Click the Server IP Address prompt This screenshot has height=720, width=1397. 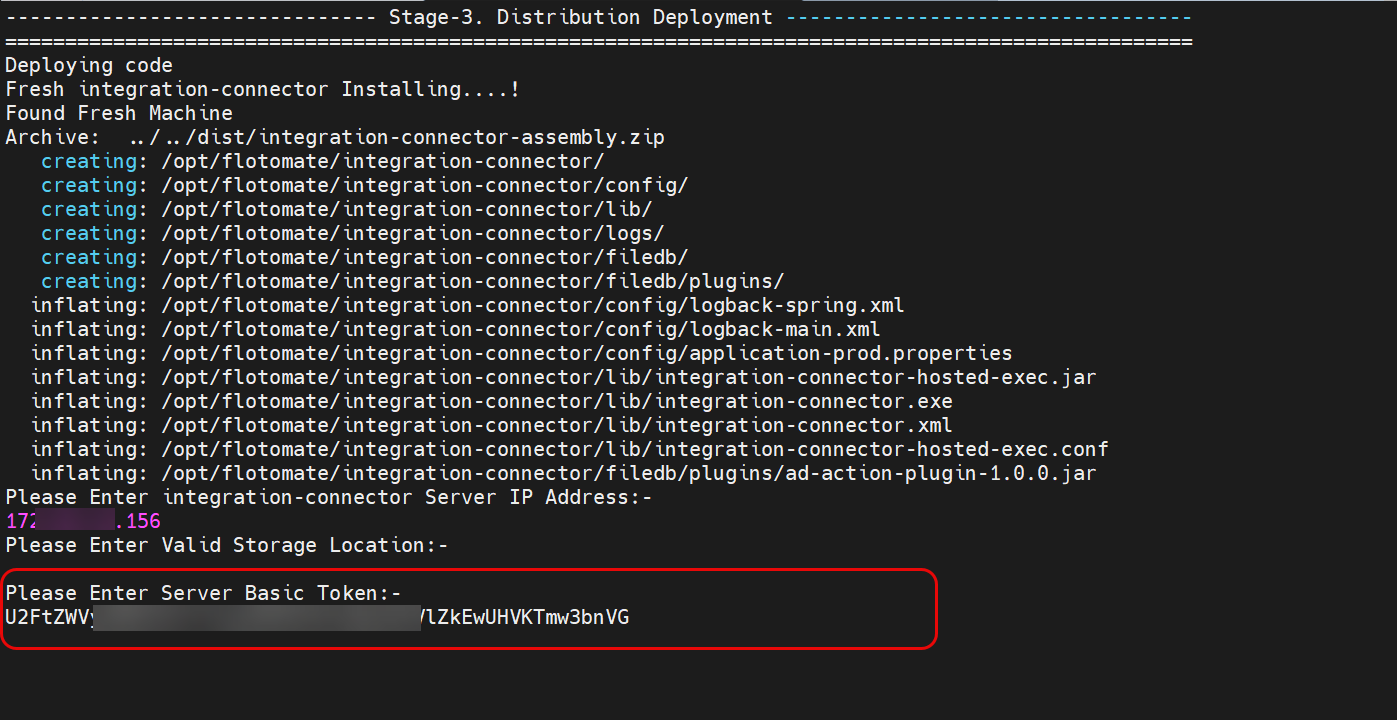click(x=328, y=497)
